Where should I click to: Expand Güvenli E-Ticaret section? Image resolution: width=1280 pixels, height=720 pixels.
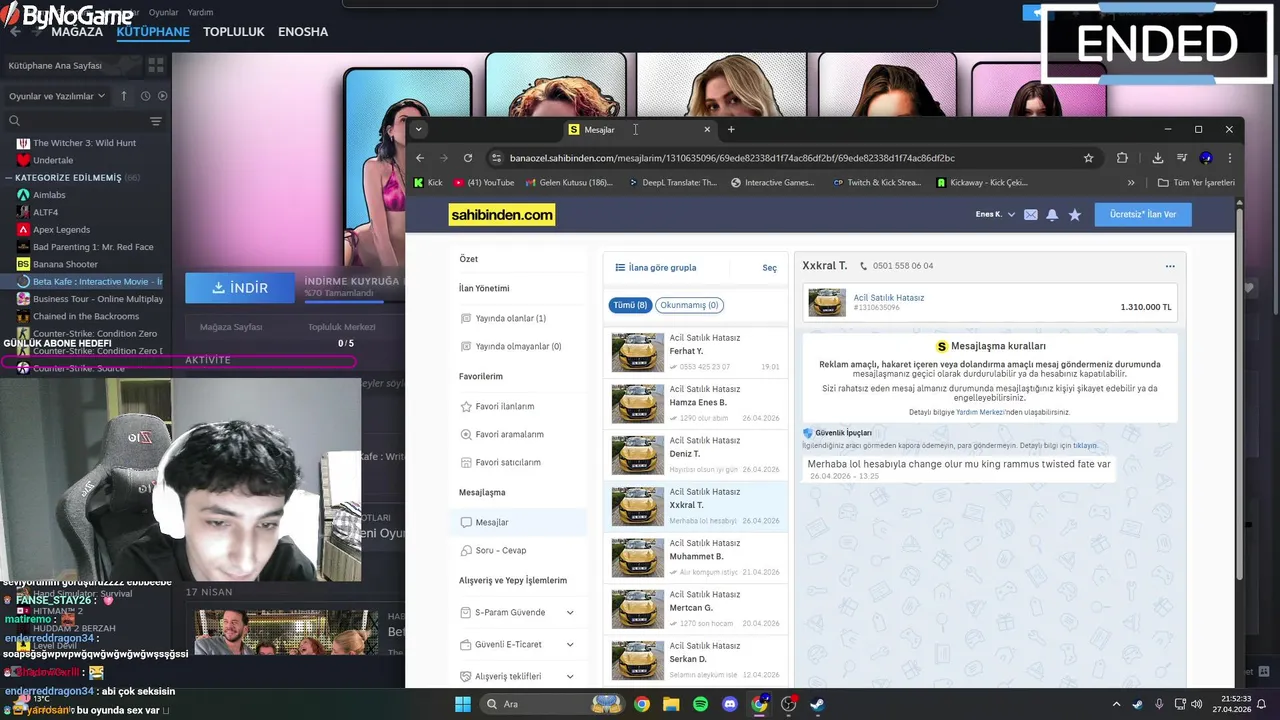tap(517, 645)
